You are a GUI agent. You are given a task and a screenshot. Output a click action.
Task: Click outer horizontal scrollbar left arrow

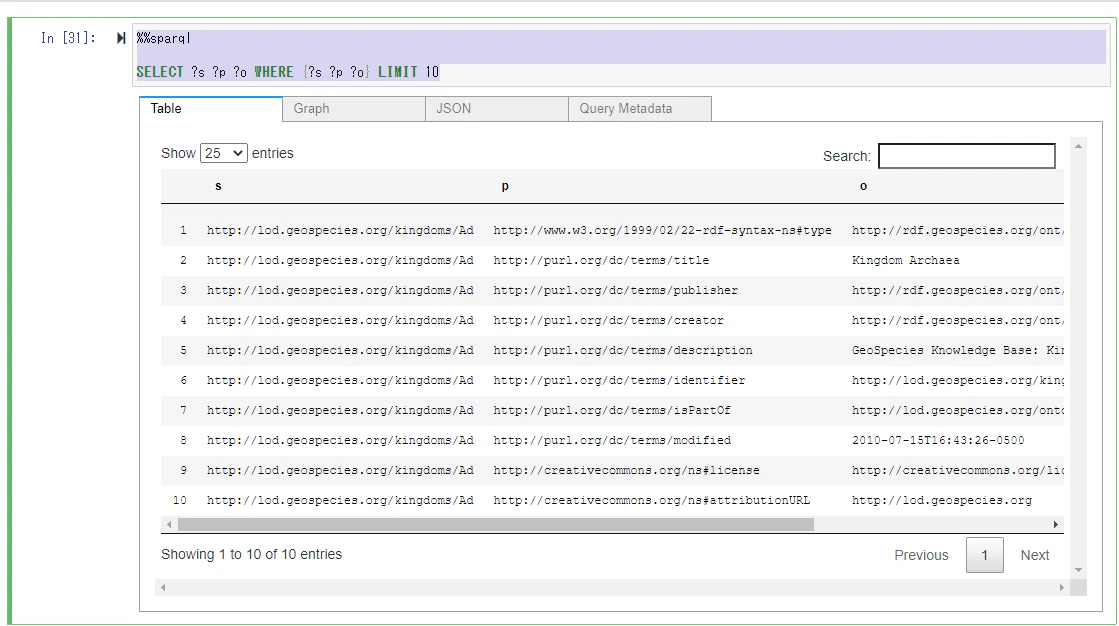coord(163,587)
